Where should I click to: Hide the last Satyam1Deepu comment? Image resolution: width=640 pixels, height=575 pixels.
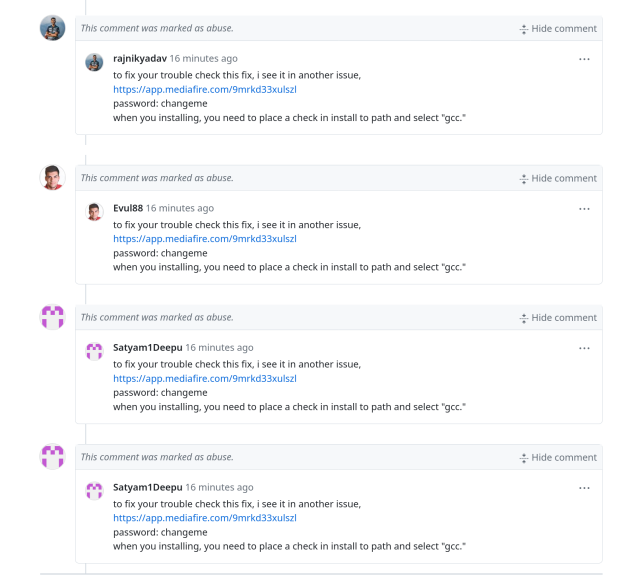pyautogui.click(x=558, y=457)
